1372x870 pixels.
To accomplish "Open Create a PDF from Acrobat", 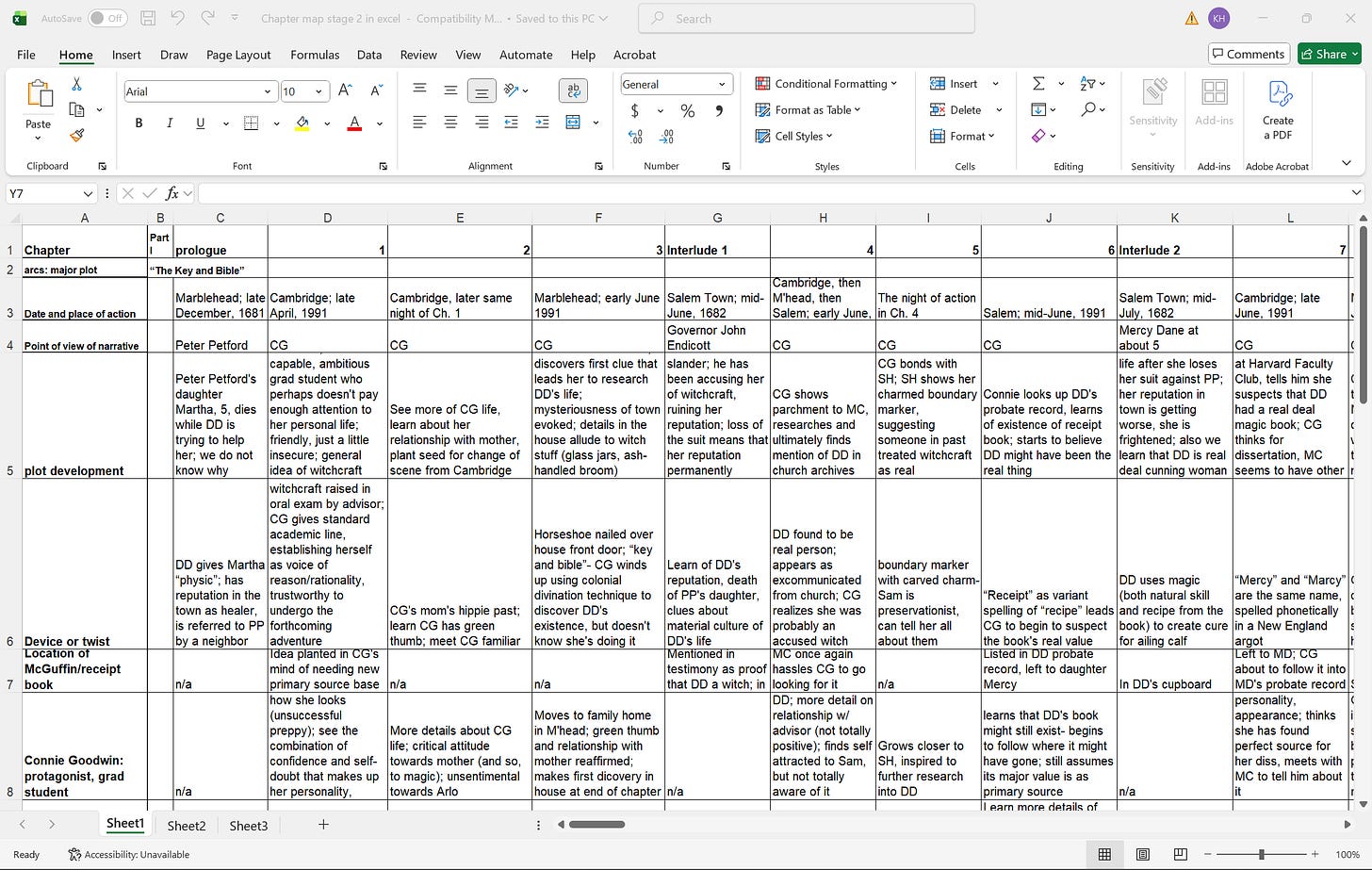I will click(1278, 109).
